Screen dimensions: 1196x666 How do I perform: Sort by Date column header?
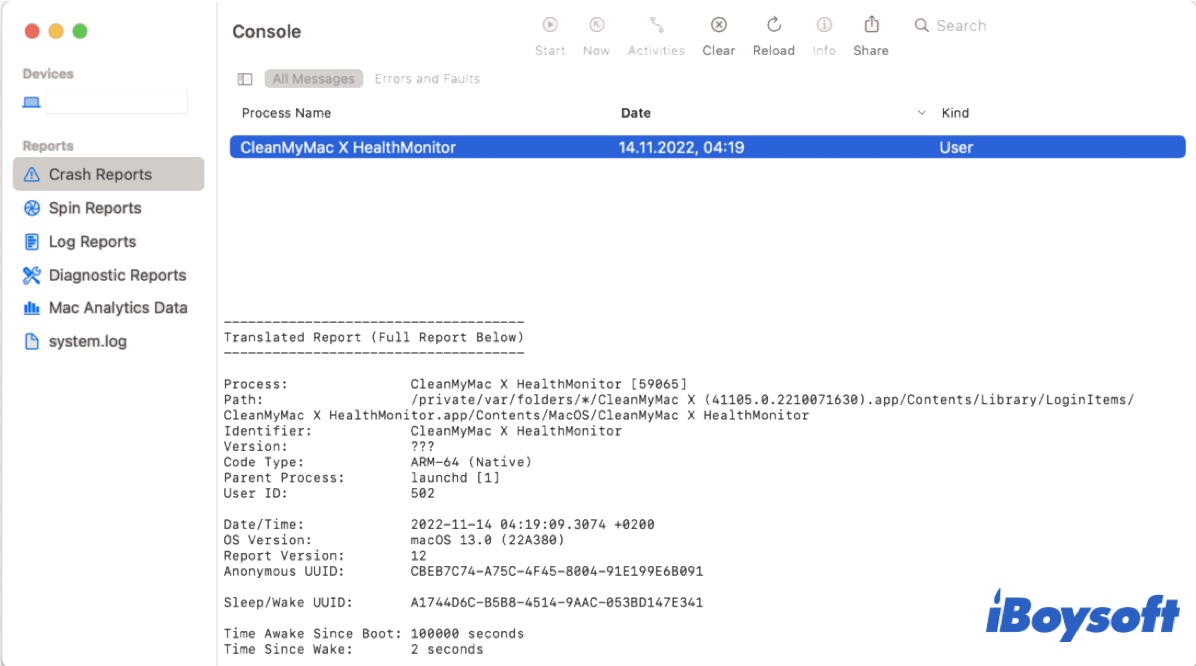pos(635,113)
